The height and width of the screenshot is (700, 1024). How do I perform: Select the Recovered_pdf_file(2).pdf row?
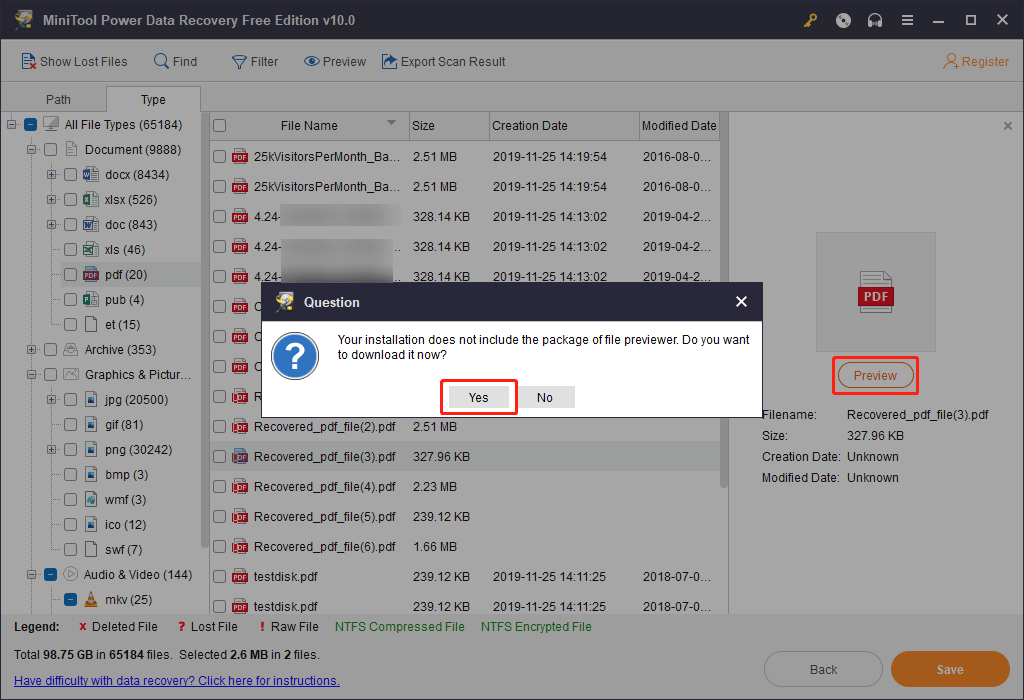(465, 426)
